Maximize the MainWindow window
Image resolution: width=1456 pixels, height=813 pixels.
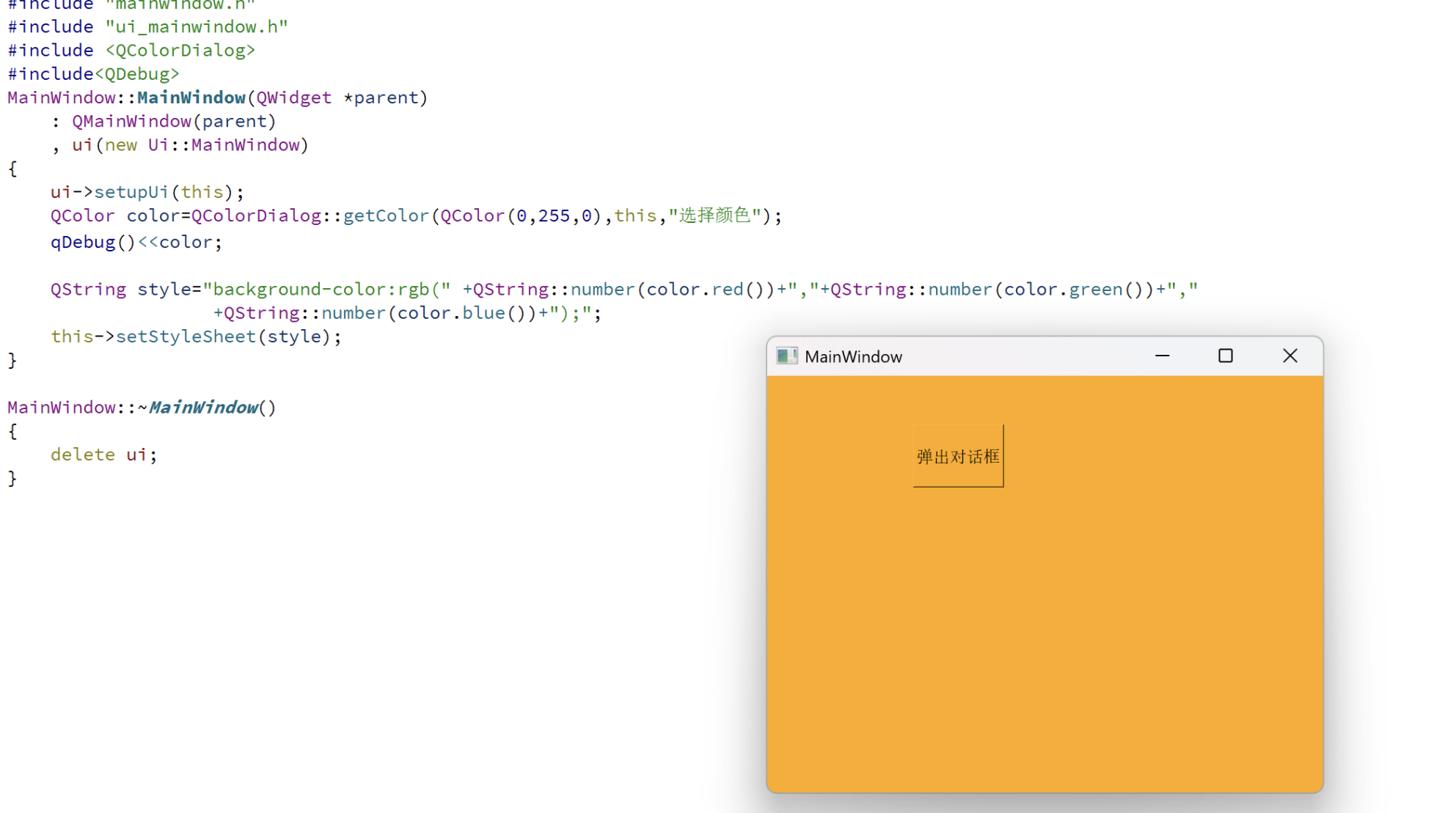point(1226,356)
